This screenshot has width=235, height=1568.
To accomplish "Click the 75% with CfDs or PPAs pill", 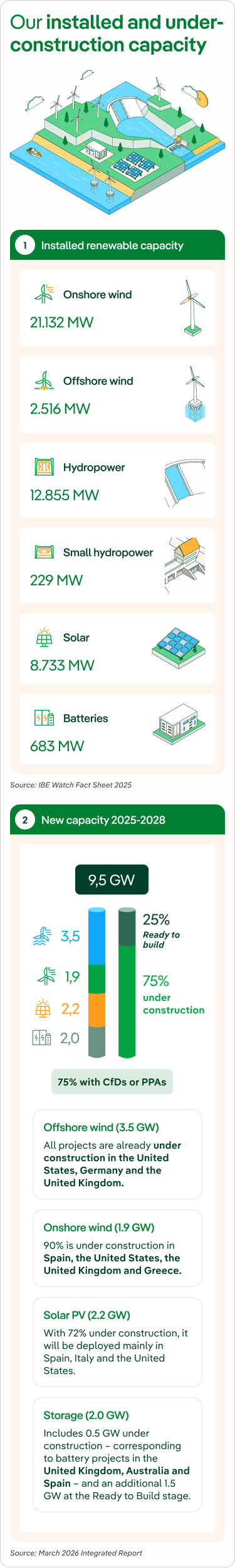I will coord(112,1082).
